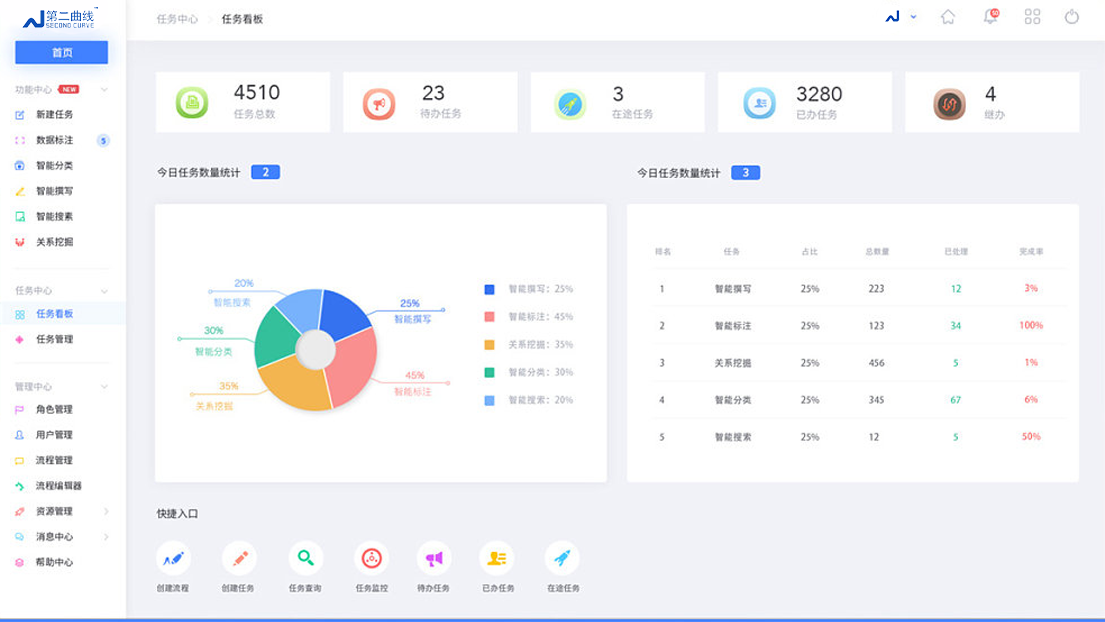Click the 任务总数 4510 statistics card
Screen dimensions: 1105x622
click(x=242, y=102)
